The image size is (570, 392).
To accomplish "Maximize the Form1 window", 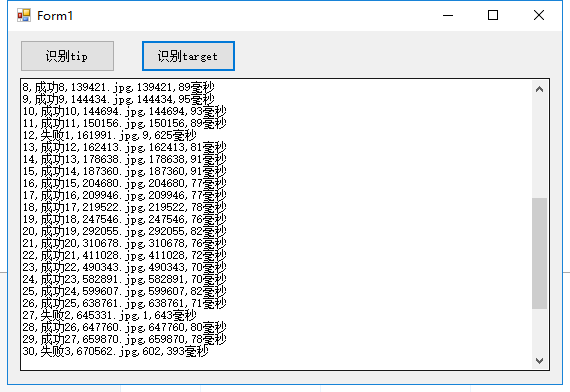I will (x=493, y=15).
